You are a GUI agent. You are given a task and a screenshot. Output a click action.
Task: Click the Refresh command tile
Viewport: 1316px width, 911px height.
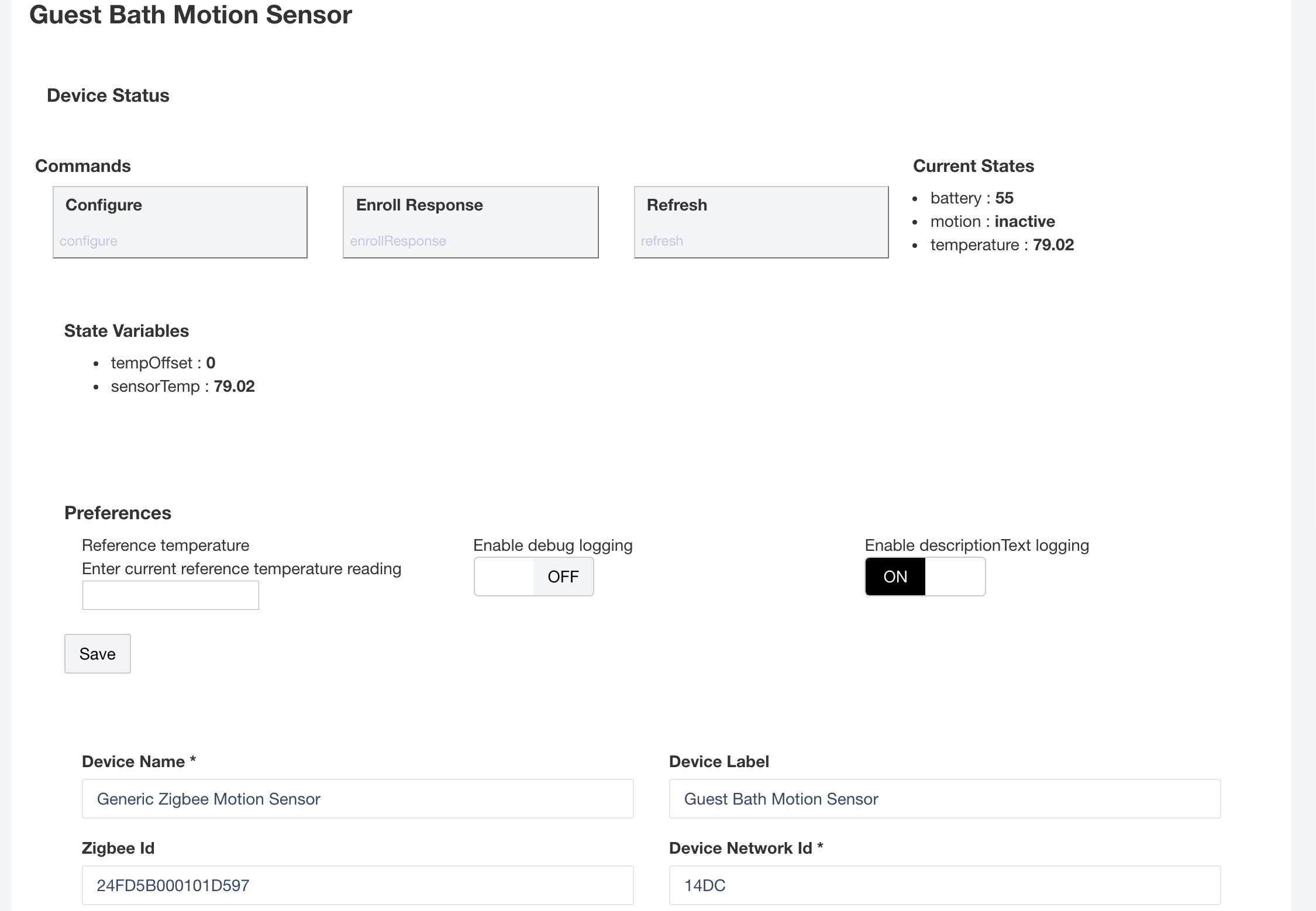pos(762,222)
